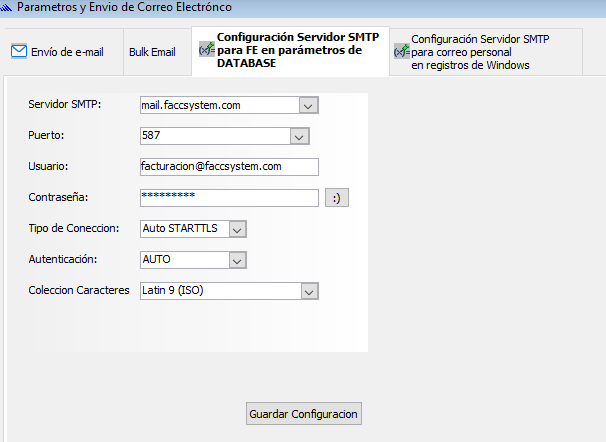
Task: Click the Latin 9 (ISO) charset field
Action: click(218, 291)
